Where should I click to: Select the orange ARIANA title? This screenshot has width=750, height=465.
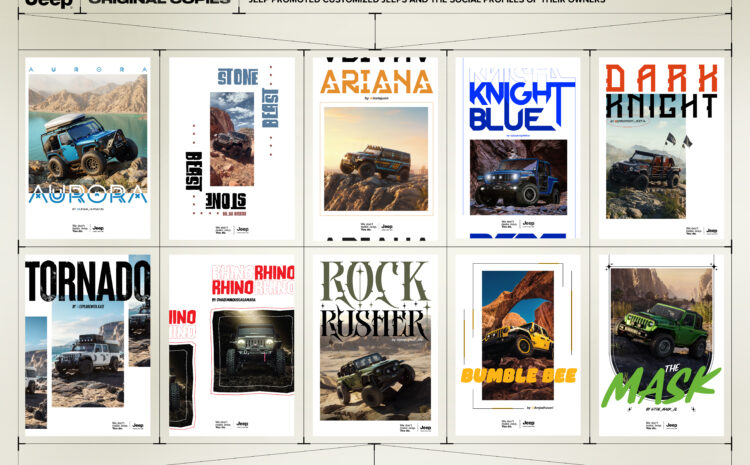coord(376,82)
